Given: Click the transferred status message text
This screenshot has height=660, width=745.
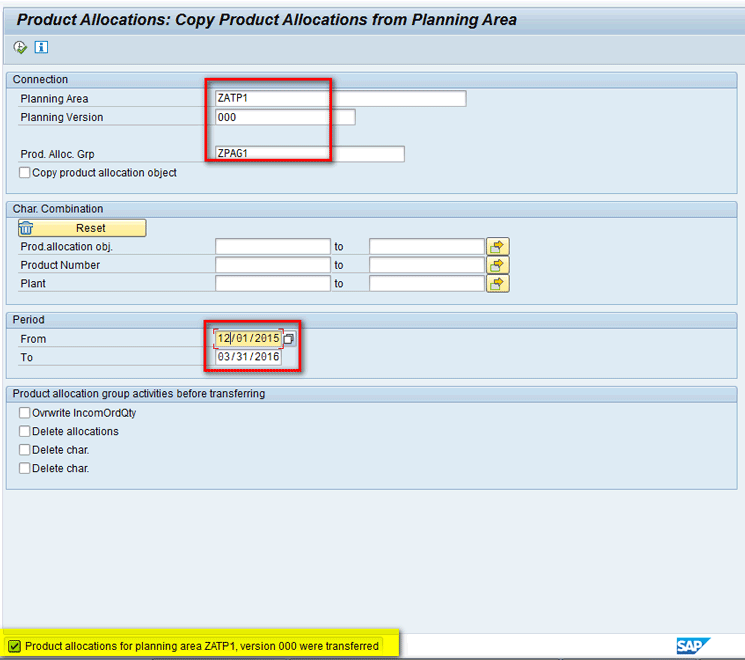Looking at the screenshot, I should 202,646.
